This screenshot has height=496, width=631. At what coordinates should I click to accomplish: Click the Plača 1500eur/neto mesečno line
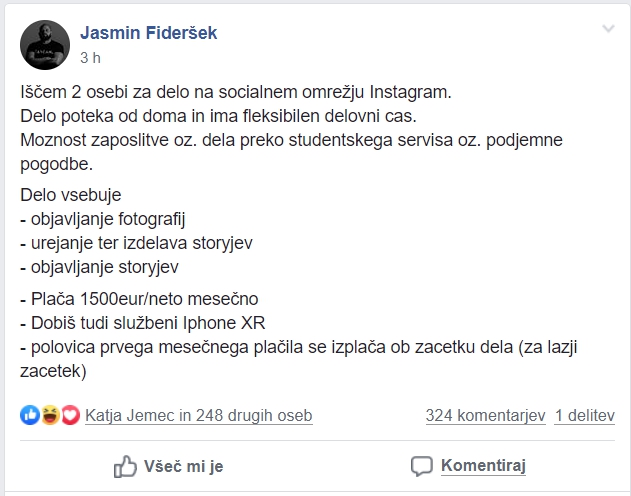139,299
